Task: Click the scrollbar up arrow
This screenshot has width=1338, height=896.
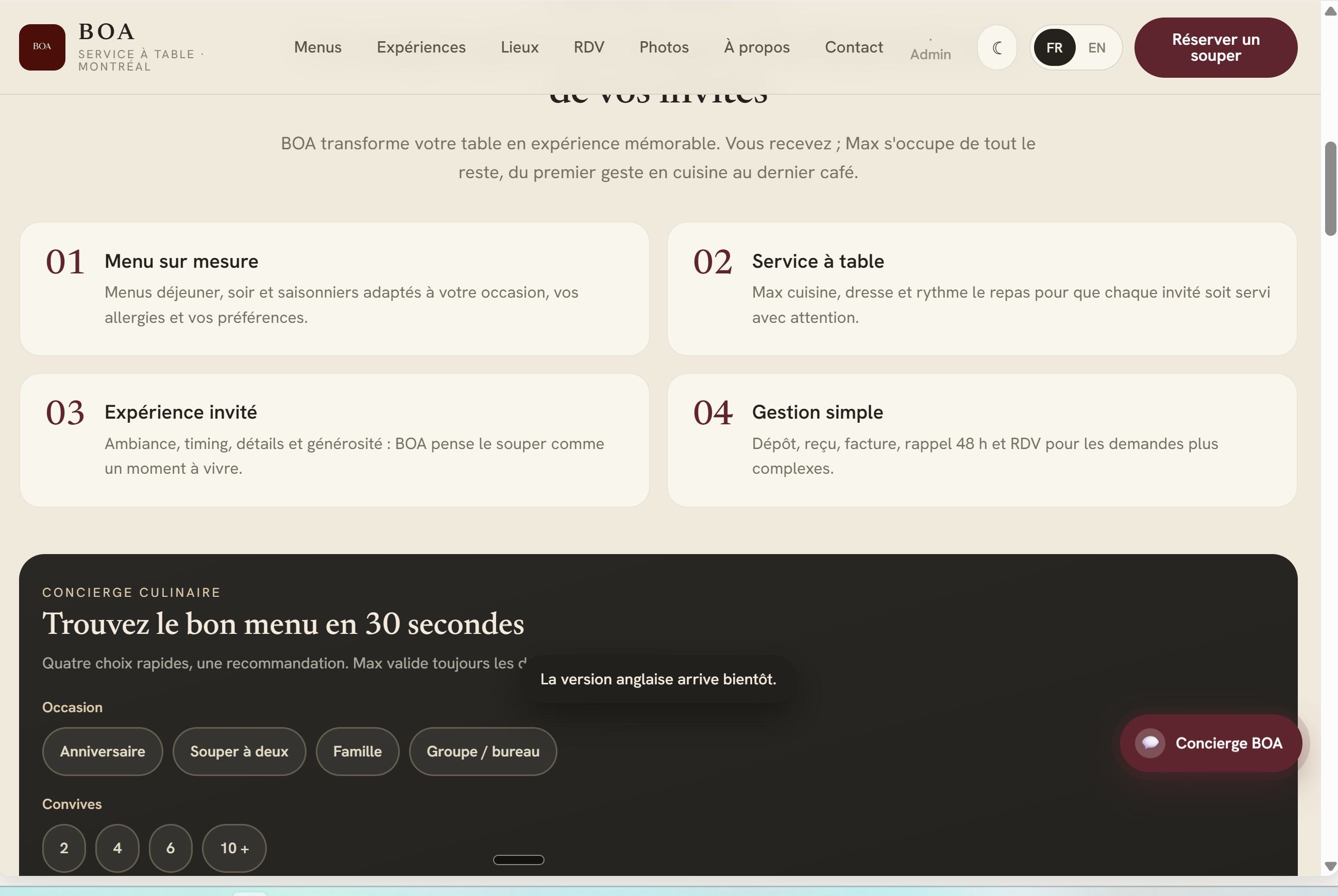Action: (x=1331, y=11)
